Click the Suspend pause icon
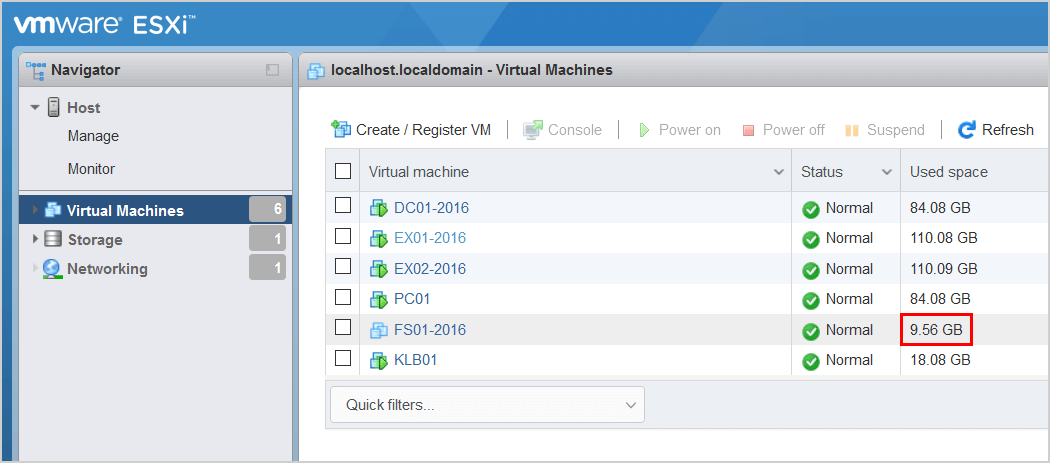Image resolution: width=1050 pixels, height=463 pixels. coord(852,130)
